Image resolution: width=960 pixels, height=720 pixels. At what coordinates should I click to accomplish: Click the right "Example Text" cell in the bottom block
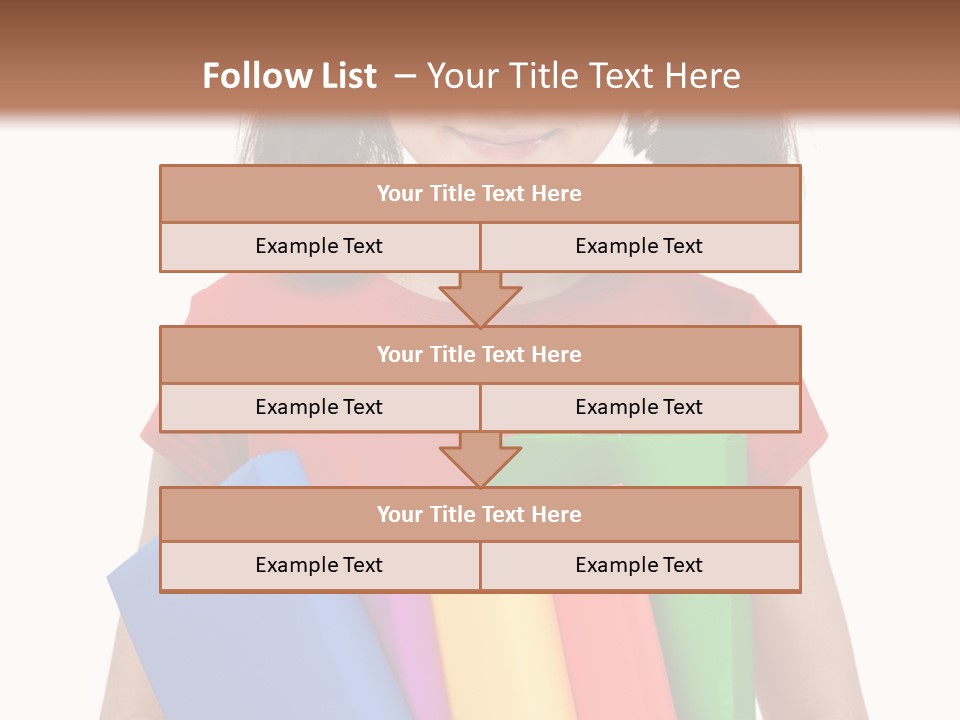[x=640, y=566]
